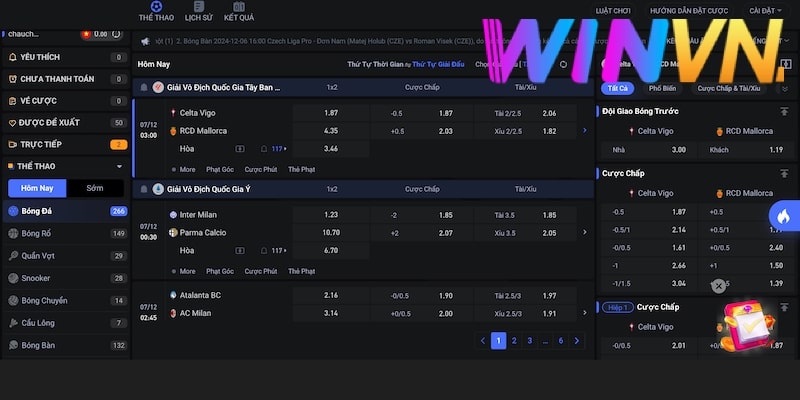Click the blue flame hot events icon
The image size is (800, 400).
[784, 215]
